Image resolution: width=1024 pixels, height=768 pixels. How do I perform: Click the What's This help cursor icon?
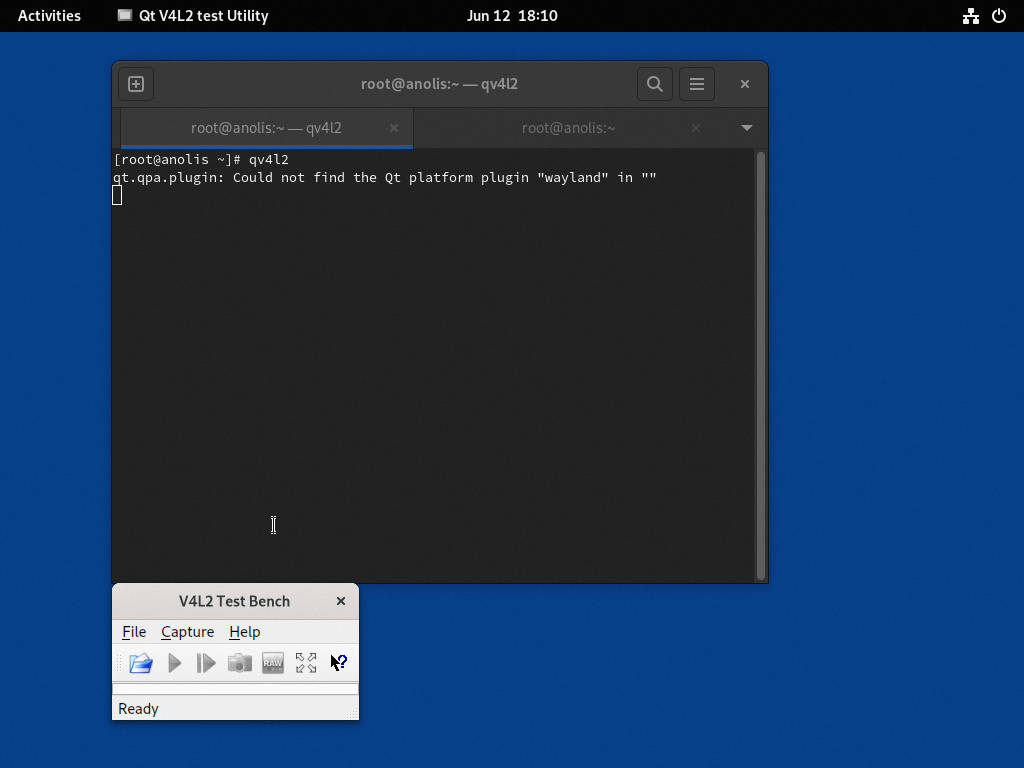click(339, 663)
